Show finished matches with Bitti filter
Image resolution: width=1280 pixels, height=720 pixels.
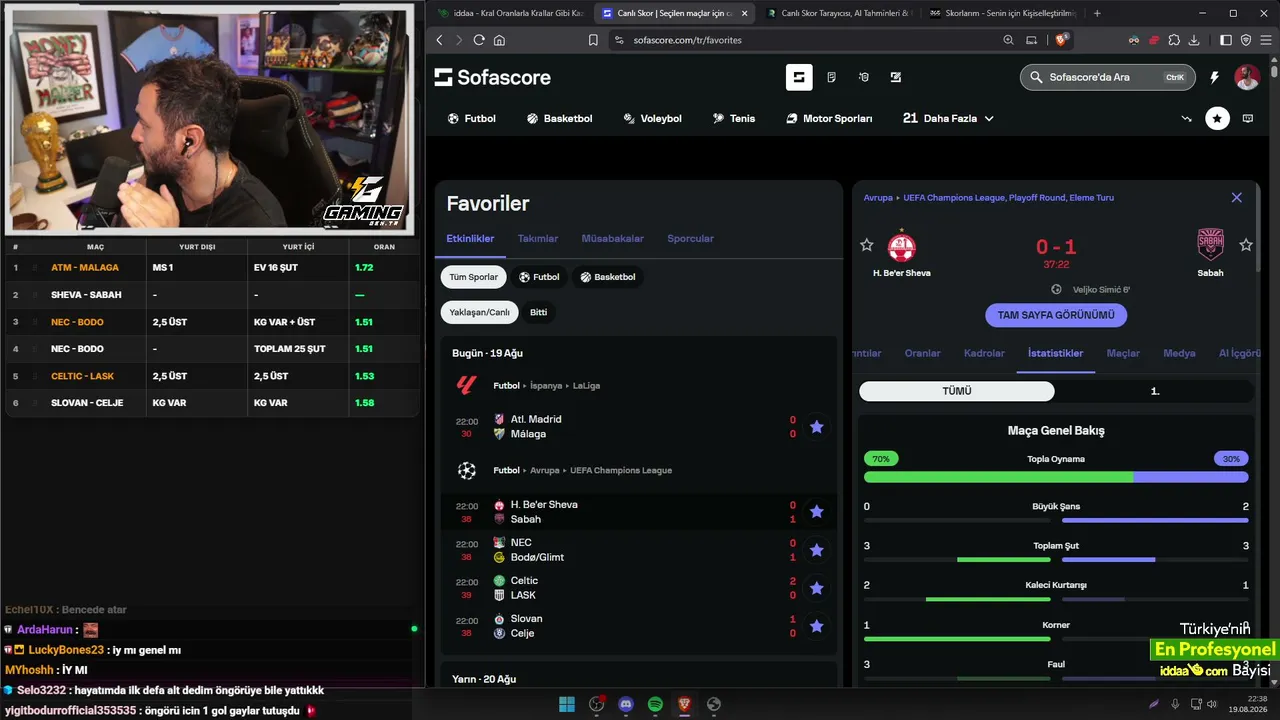[538, 312]
